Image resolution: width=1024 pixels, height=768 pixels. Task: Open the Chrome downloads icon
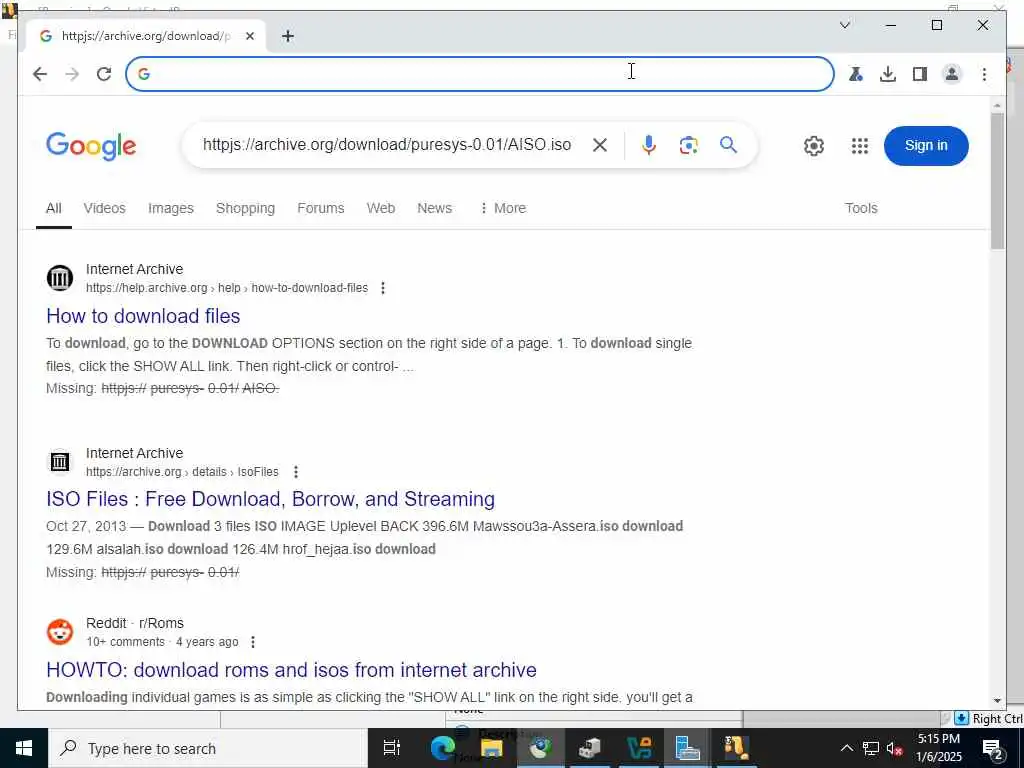pos(888,74)
